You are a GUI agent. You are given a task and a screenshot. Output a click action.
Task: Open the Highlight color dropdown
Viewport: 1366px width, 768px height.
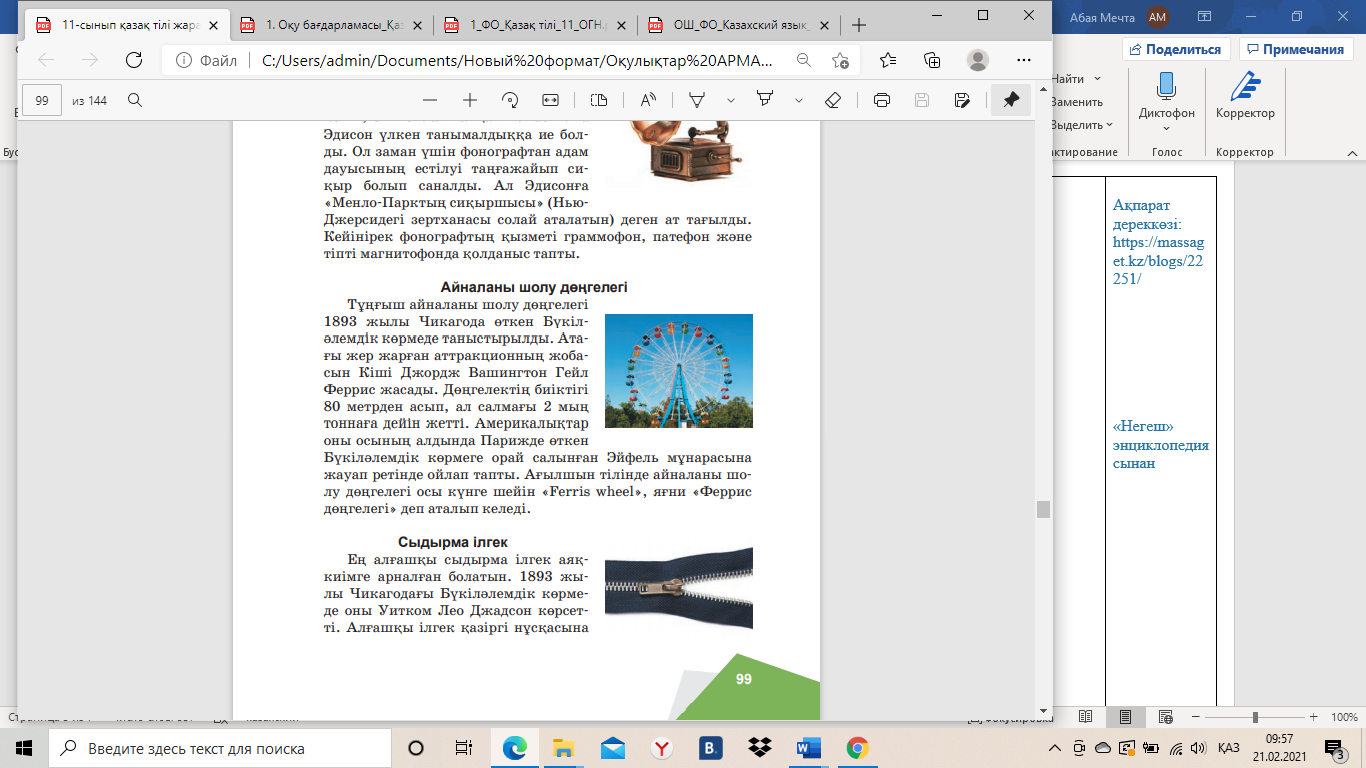tap(798, 100)
